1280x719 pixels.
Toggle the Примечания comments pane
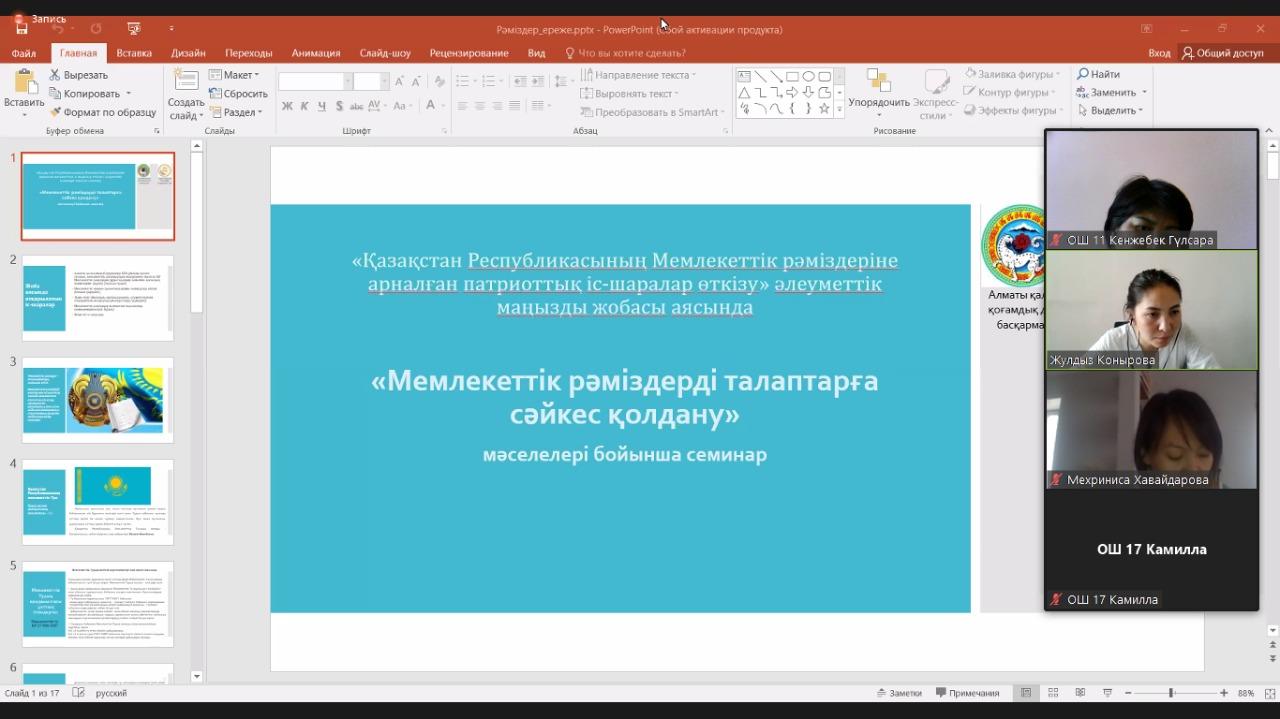coord(967,693)
